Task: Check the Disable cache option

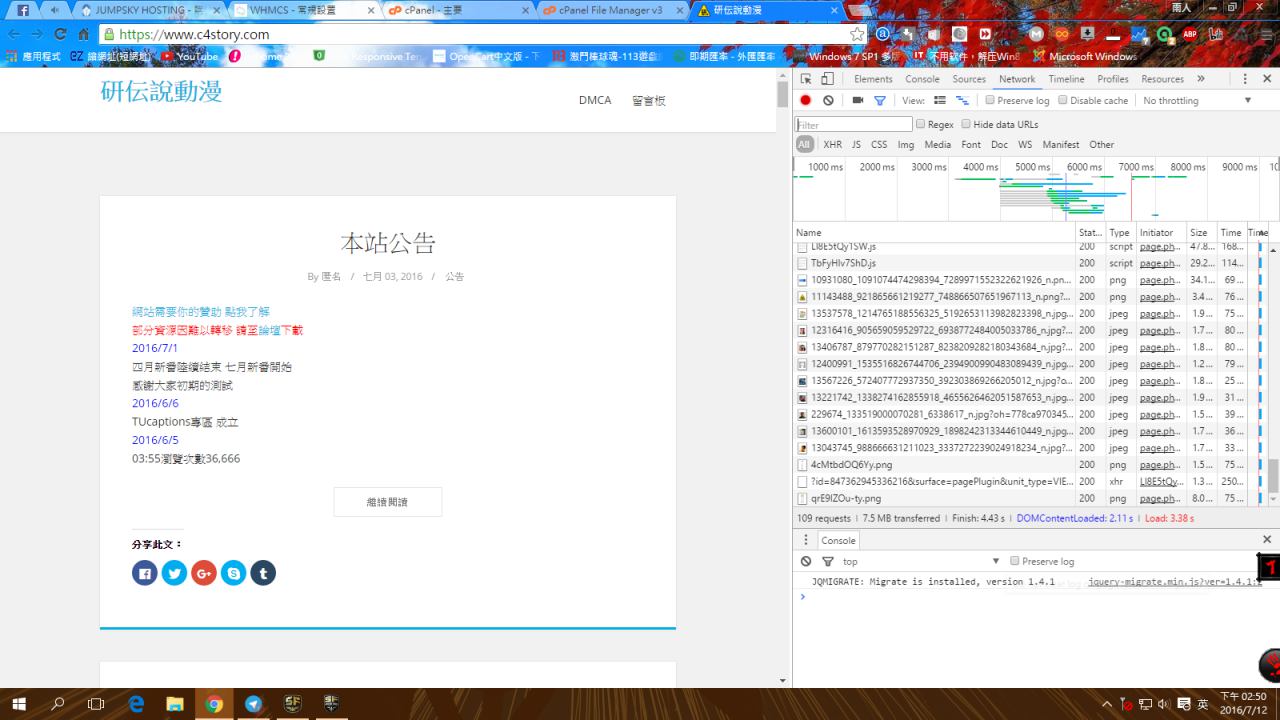Action: 1063,100
